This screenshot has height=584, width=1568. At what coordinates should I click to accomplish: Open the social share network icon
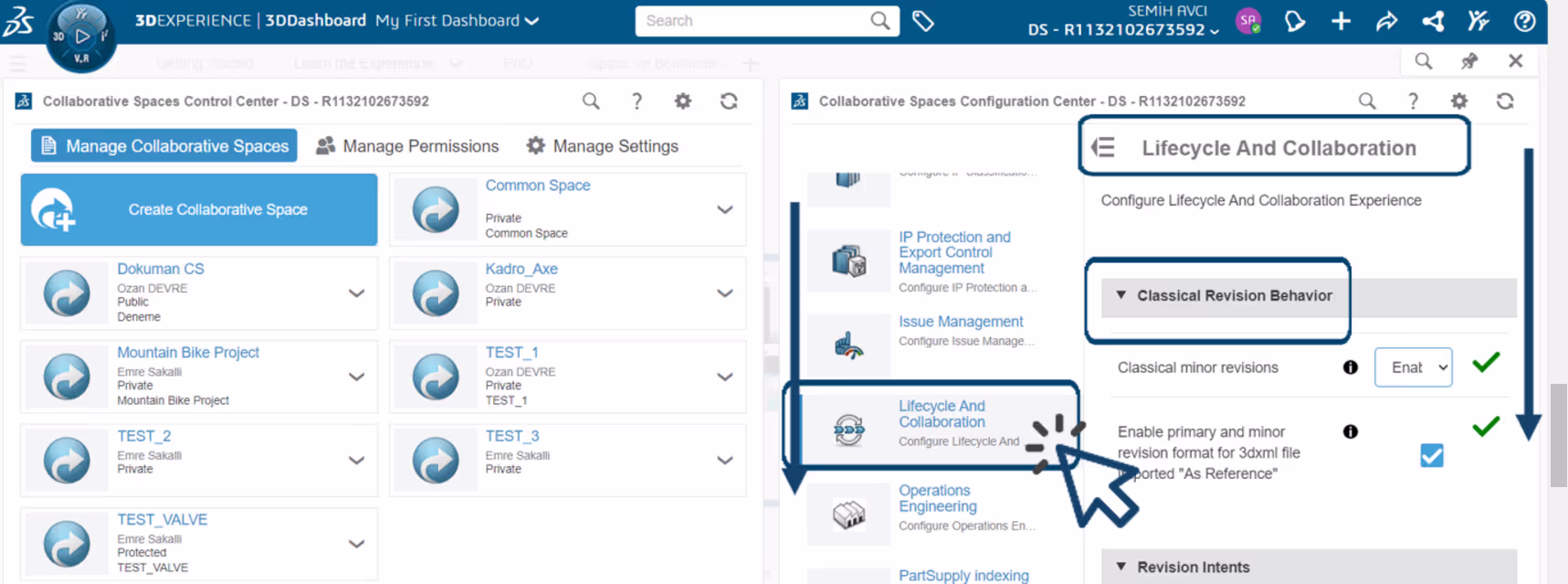click(1433, 20)
